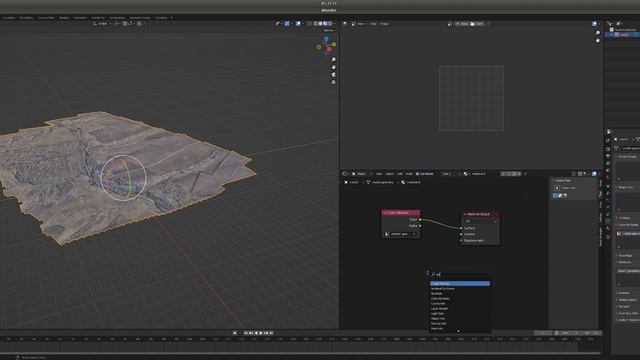640x360 pixels.
Task: Open the image editor's editor type menu
Action: tap(345, 24)
